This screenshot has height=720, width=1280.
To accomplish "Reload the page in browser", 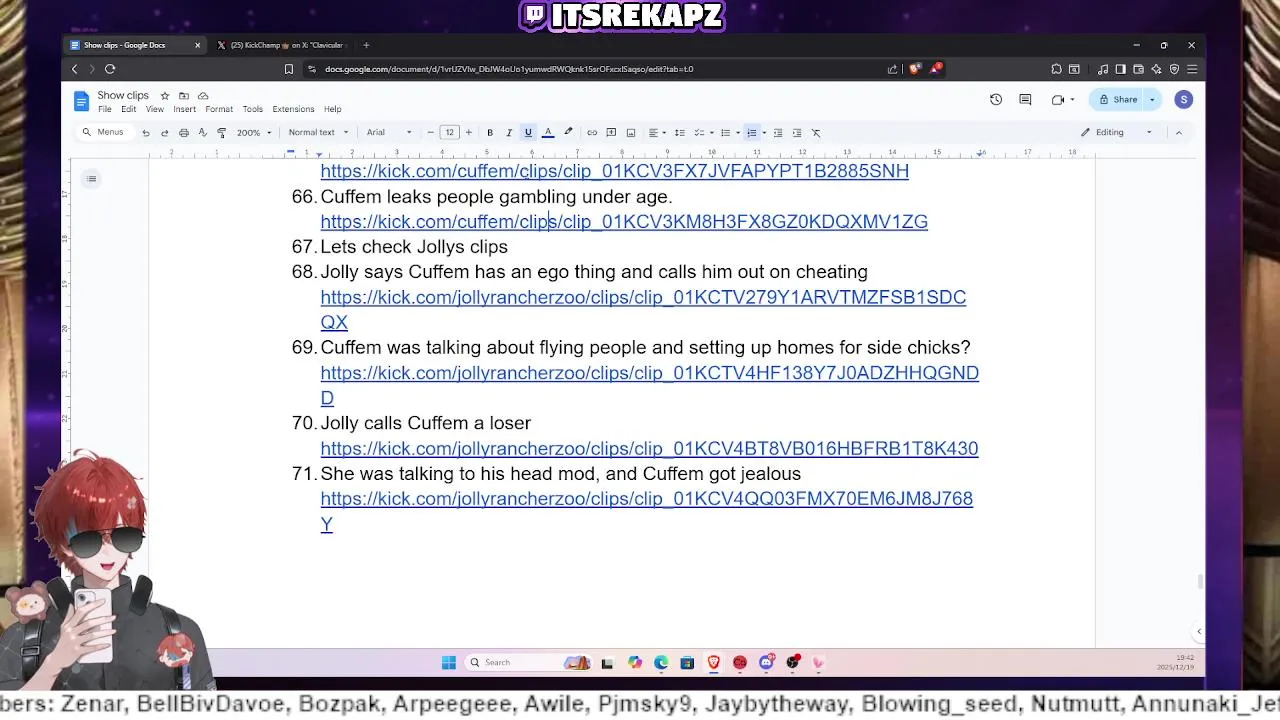I will [x=110, y=69].
